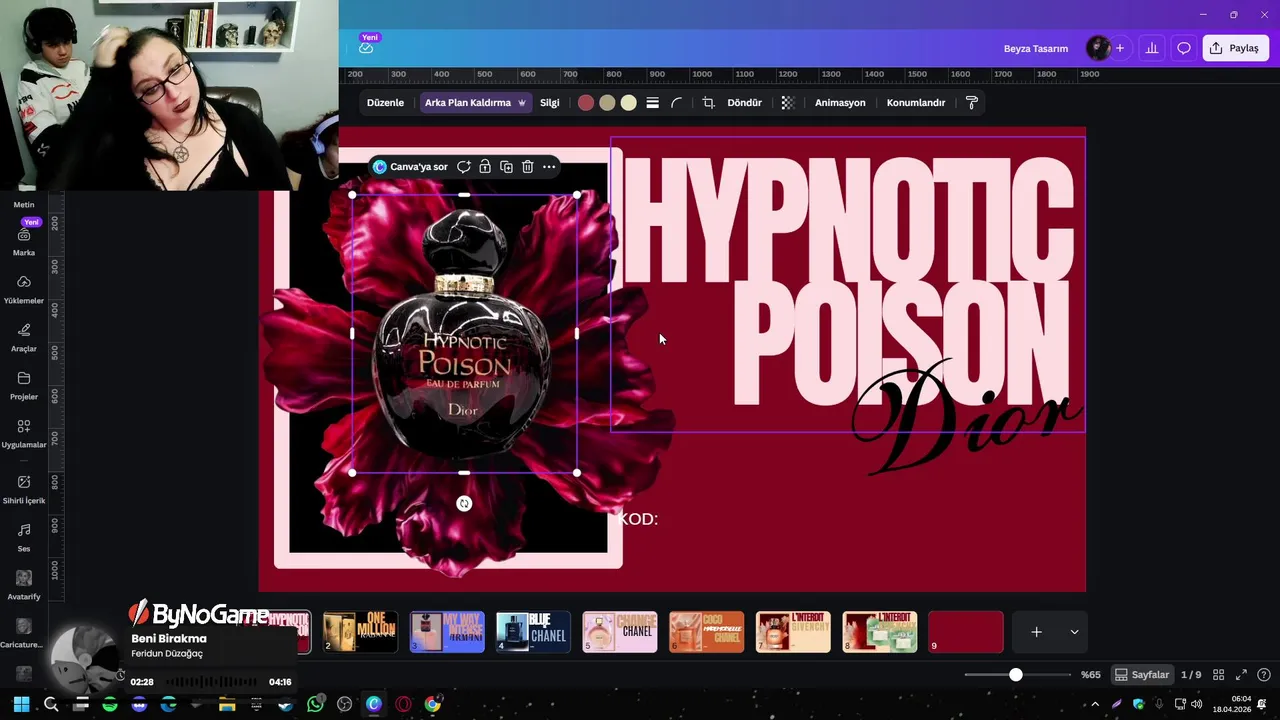Viewport: 1280px width, 720px height.
Task: Click the add comment bubble icon
Action: [x=464, y=167]
